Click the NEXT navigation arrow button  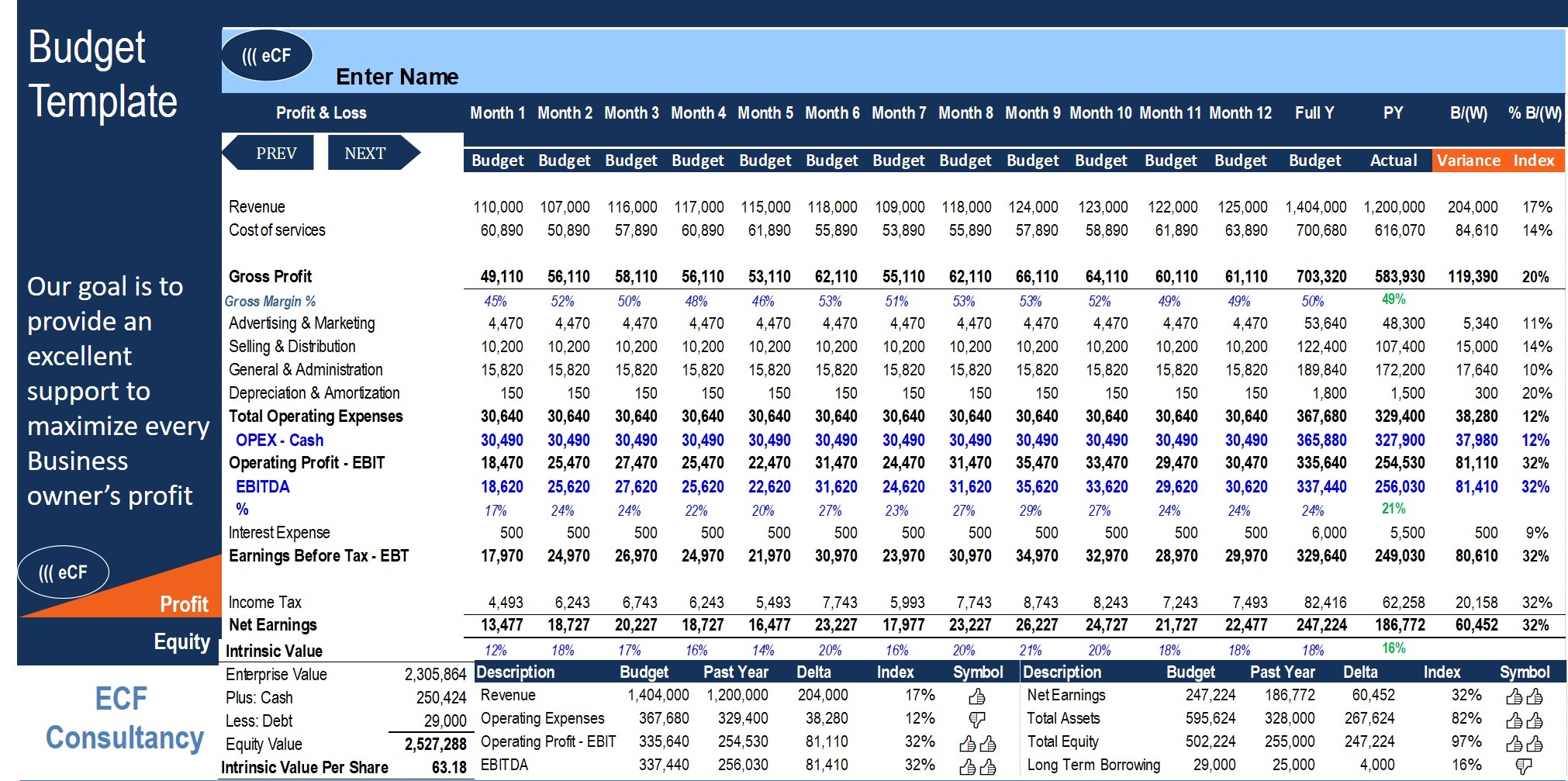click(370, 153)
